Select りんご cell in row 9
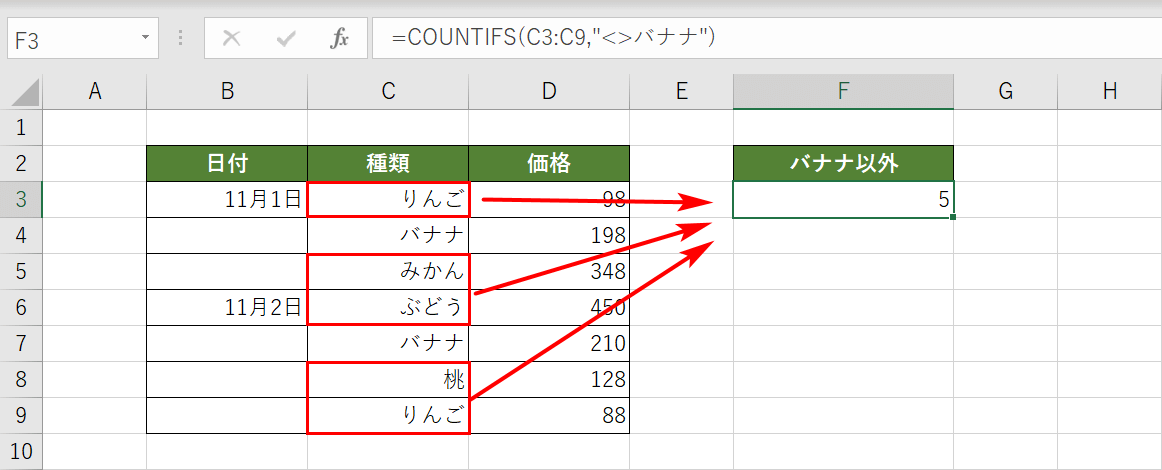 tap(388, 415)
